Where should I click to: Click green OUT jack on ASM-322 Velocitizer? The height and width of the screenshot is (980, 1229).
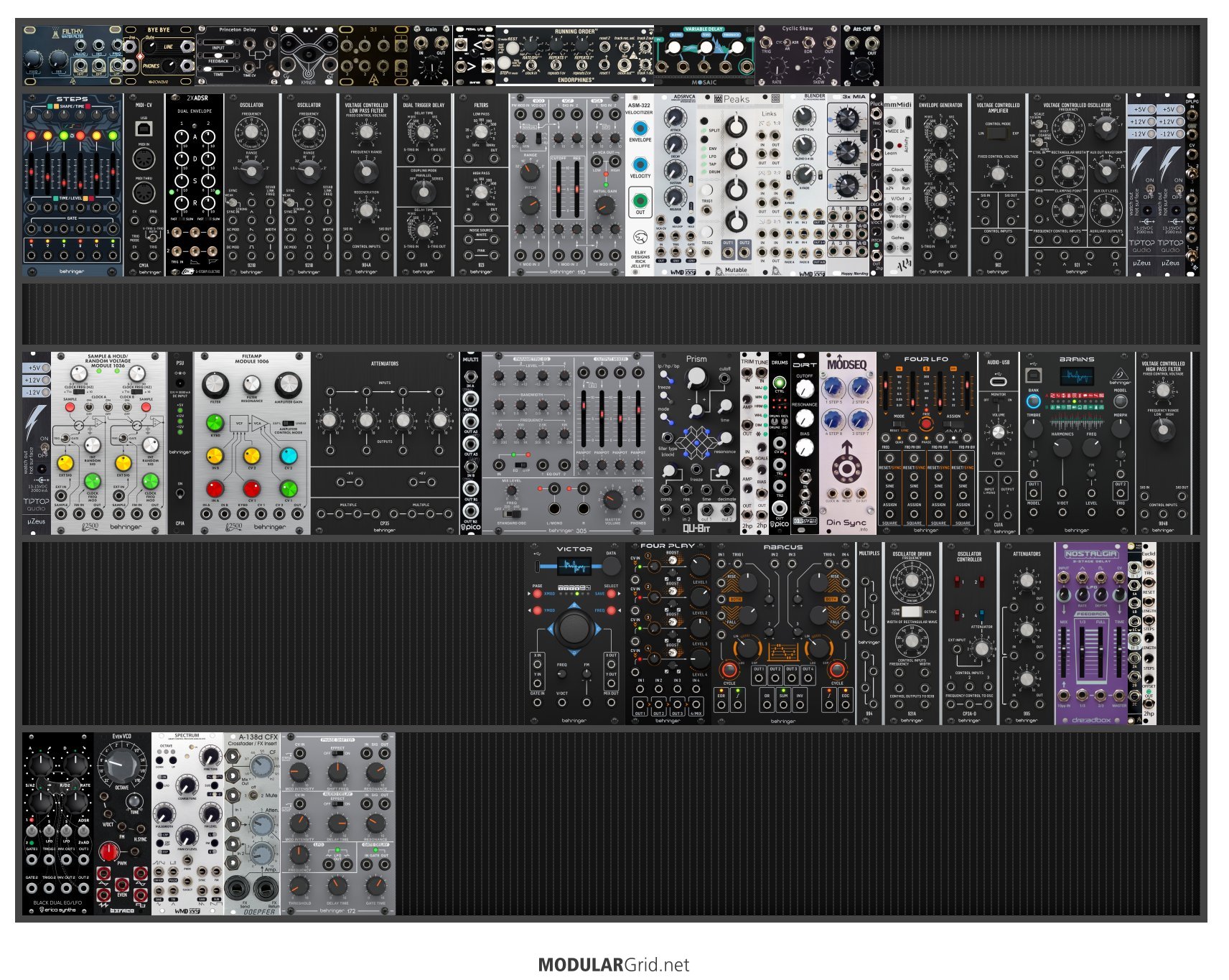(x=640, y=200)
